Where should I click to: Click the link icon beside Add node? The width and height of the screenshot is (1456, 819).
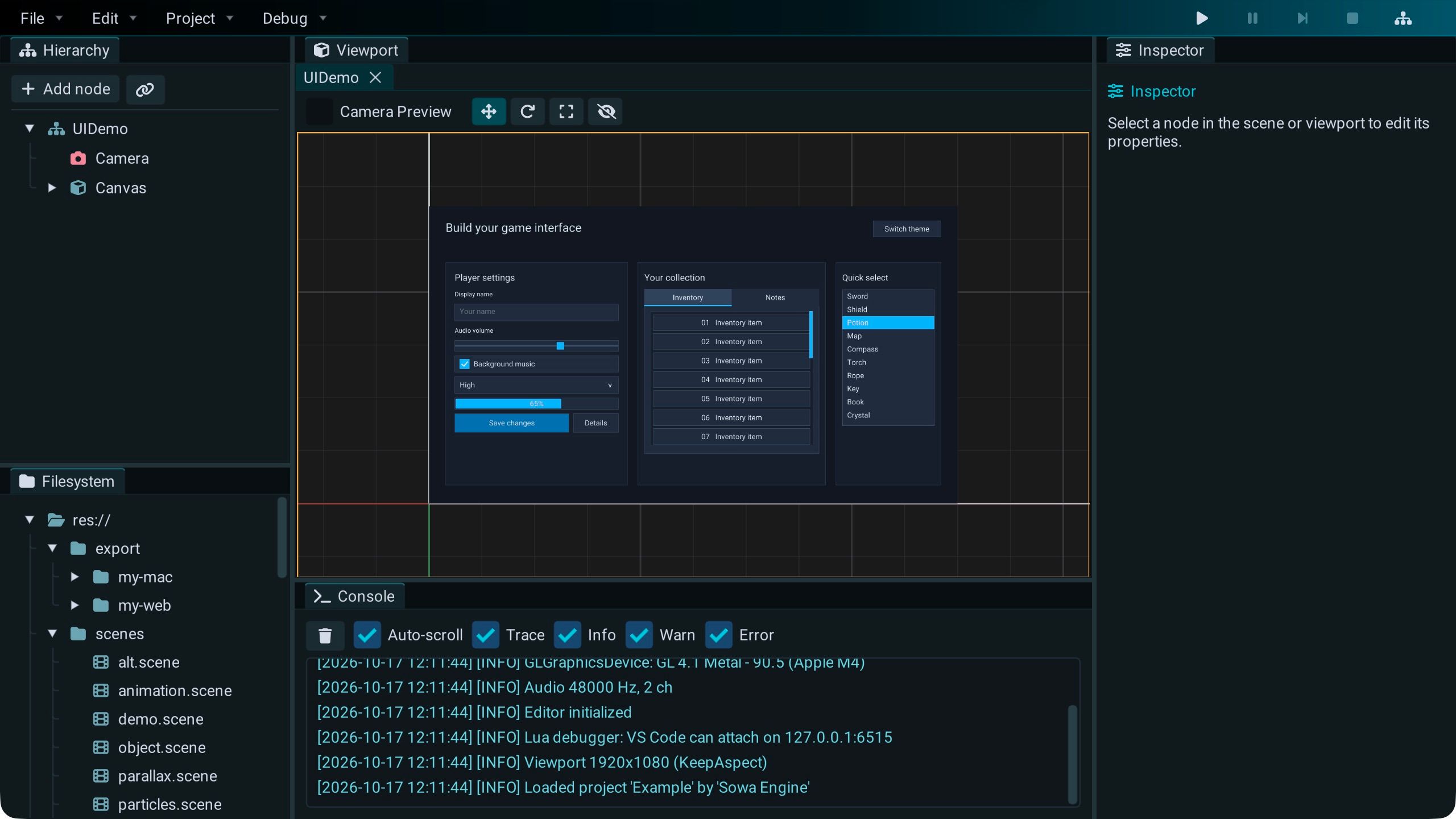tap(145, 89)
